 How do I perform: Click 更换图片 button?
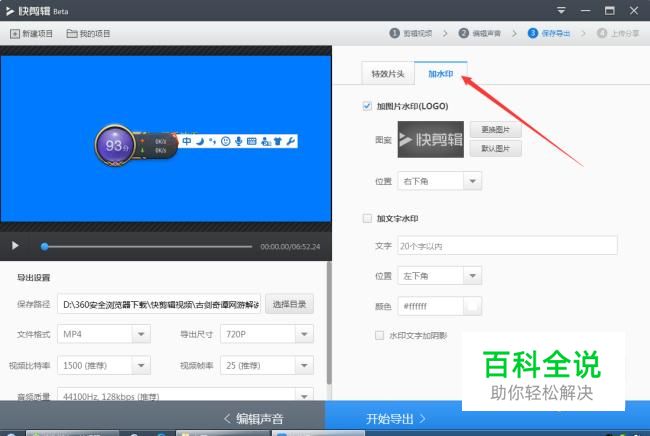coord(495,130)
